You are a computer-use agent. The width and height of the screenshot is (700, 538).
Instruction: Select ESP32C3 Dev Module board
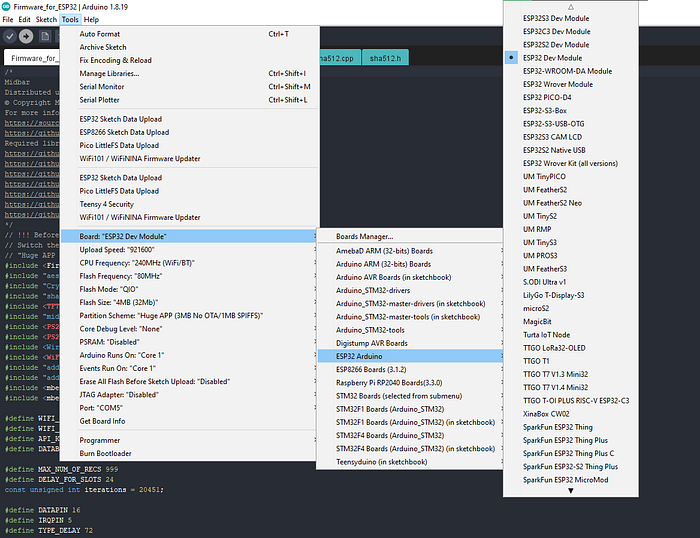click(x=571, y=31)
